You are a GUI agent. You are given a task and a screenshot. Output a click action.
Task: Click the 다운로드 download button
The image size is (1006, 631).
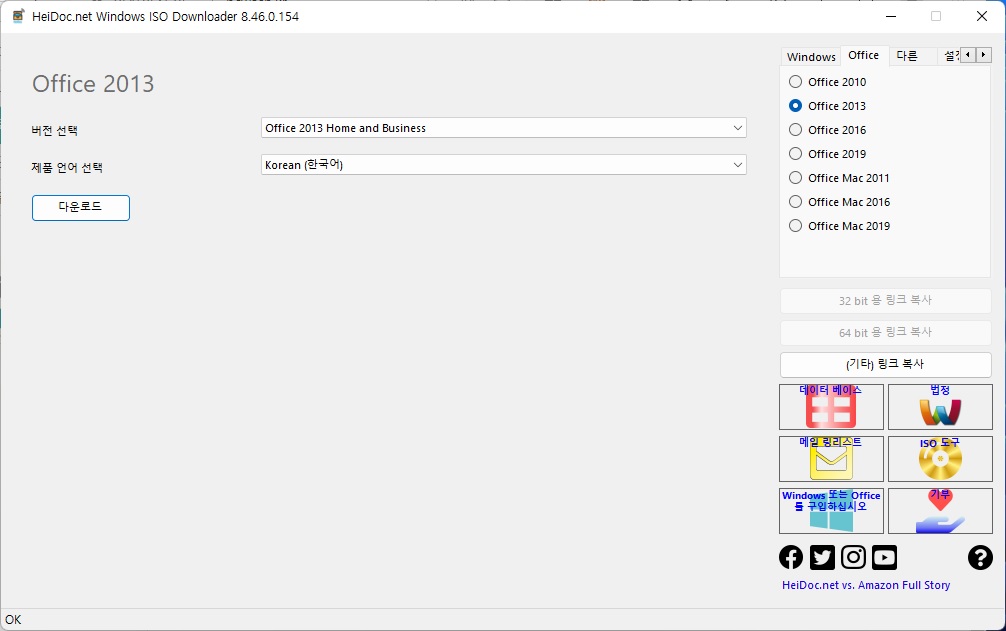(x=81, y=208)
